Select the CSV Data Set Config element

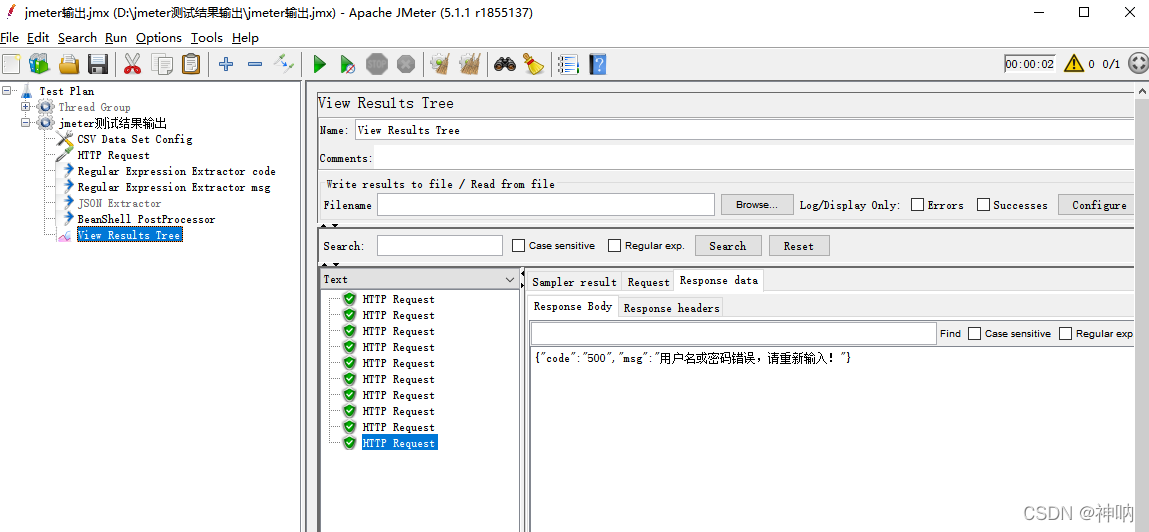(x=135, y=139)
